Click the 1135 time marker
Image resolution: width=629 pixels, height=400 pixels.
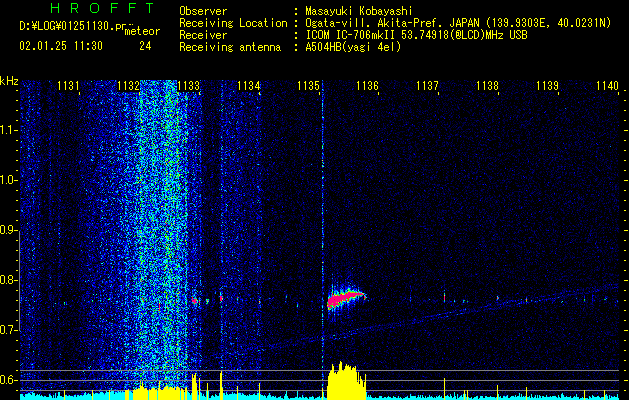308,86
